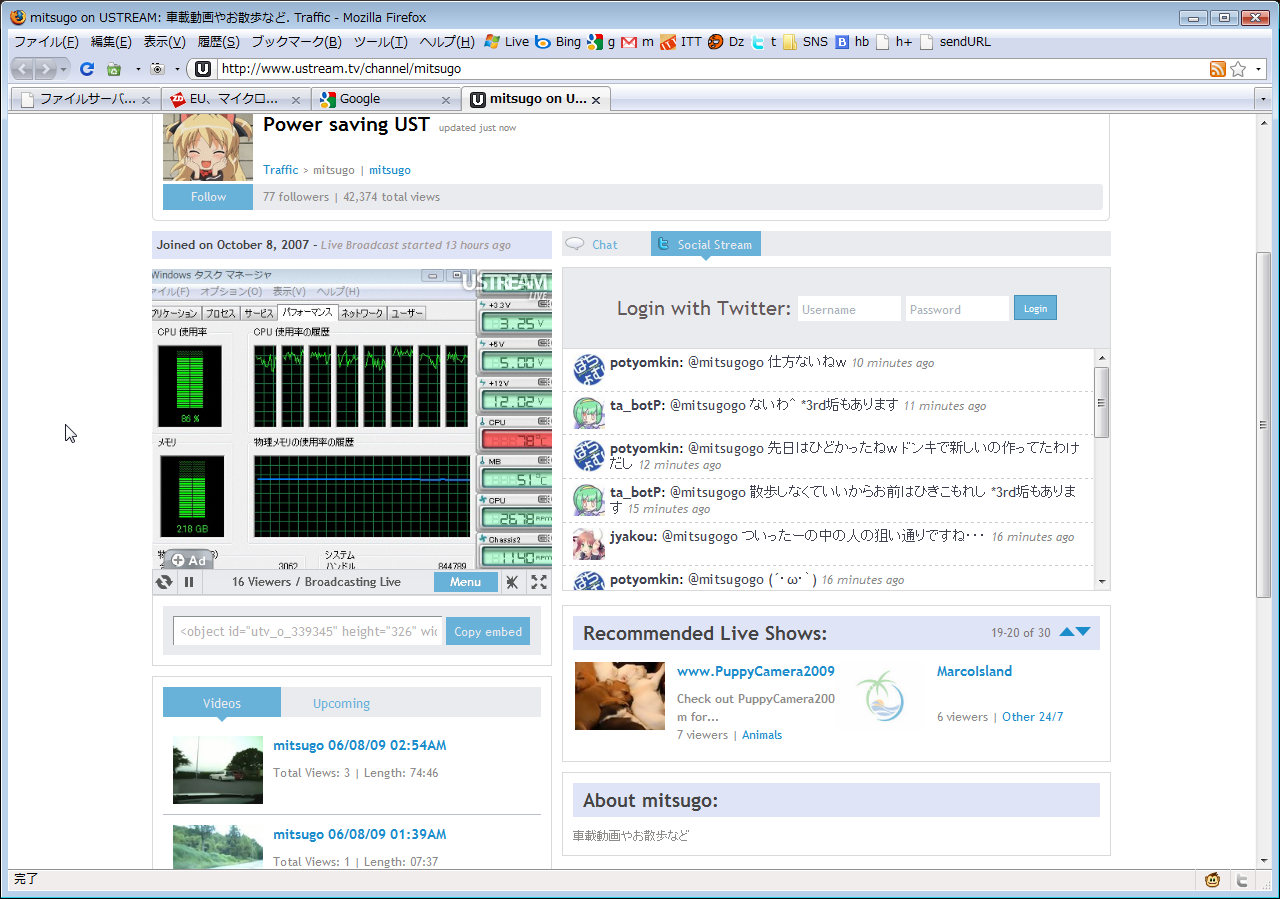The width and height of the screenshot is (1280, 899).
Task: Go back using the browser Back arrow
Action: (23, 69)
